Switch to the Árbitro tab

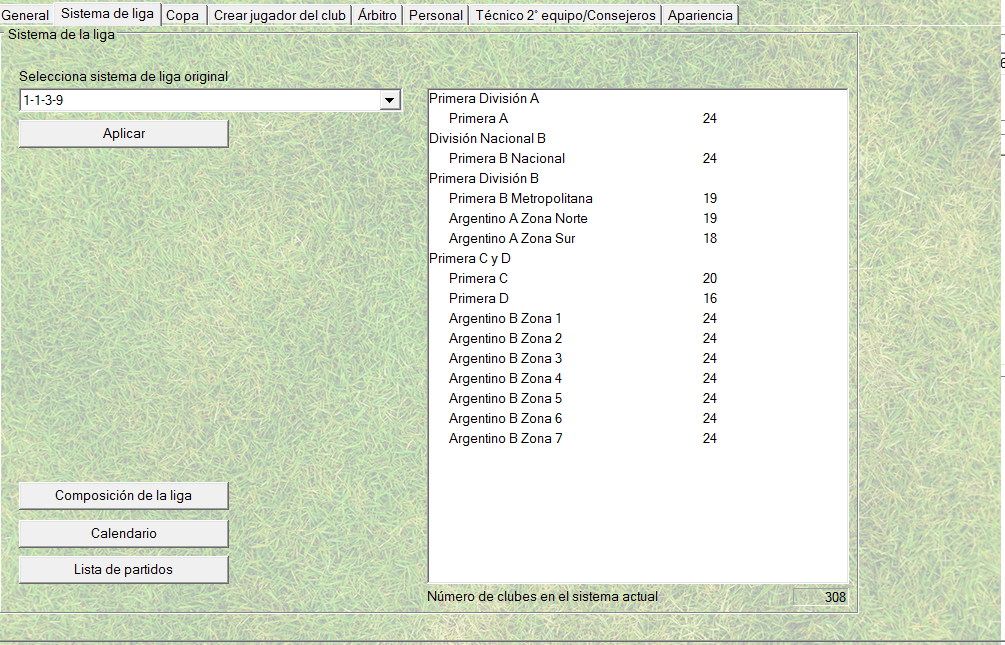(x=377, y=15)
